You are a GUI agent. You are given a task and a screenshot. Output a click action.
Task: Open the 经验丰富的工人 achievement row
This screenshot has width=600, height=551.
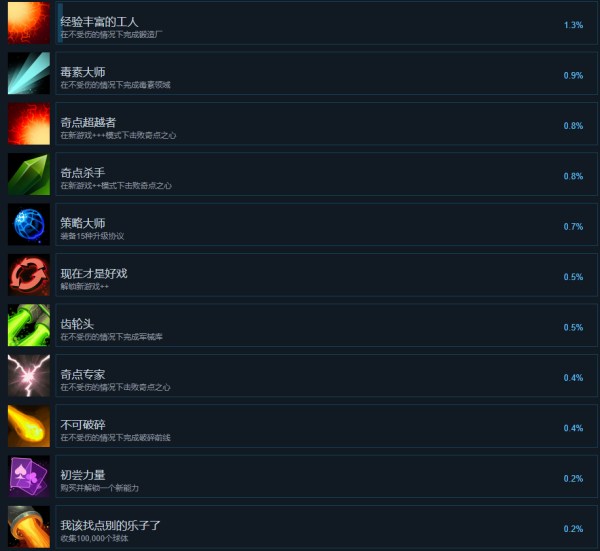[x=326, y=23]
